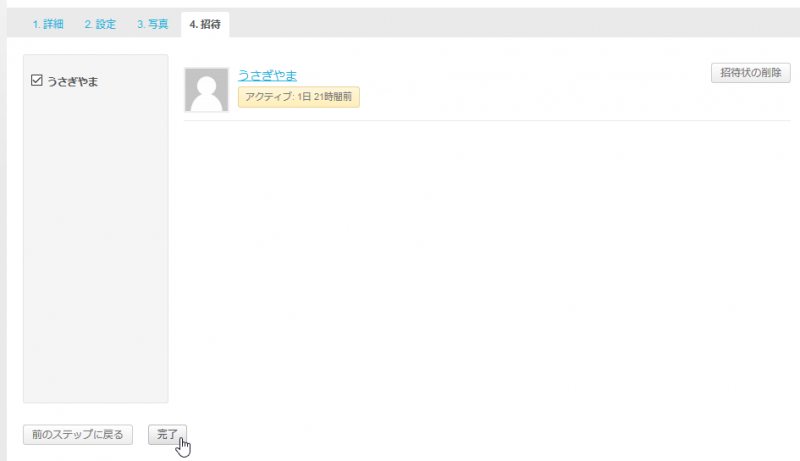Go to the 3. 写真 tab
Image resolution: width=800 pixels, height=461 pixels.
coord(153,24)
